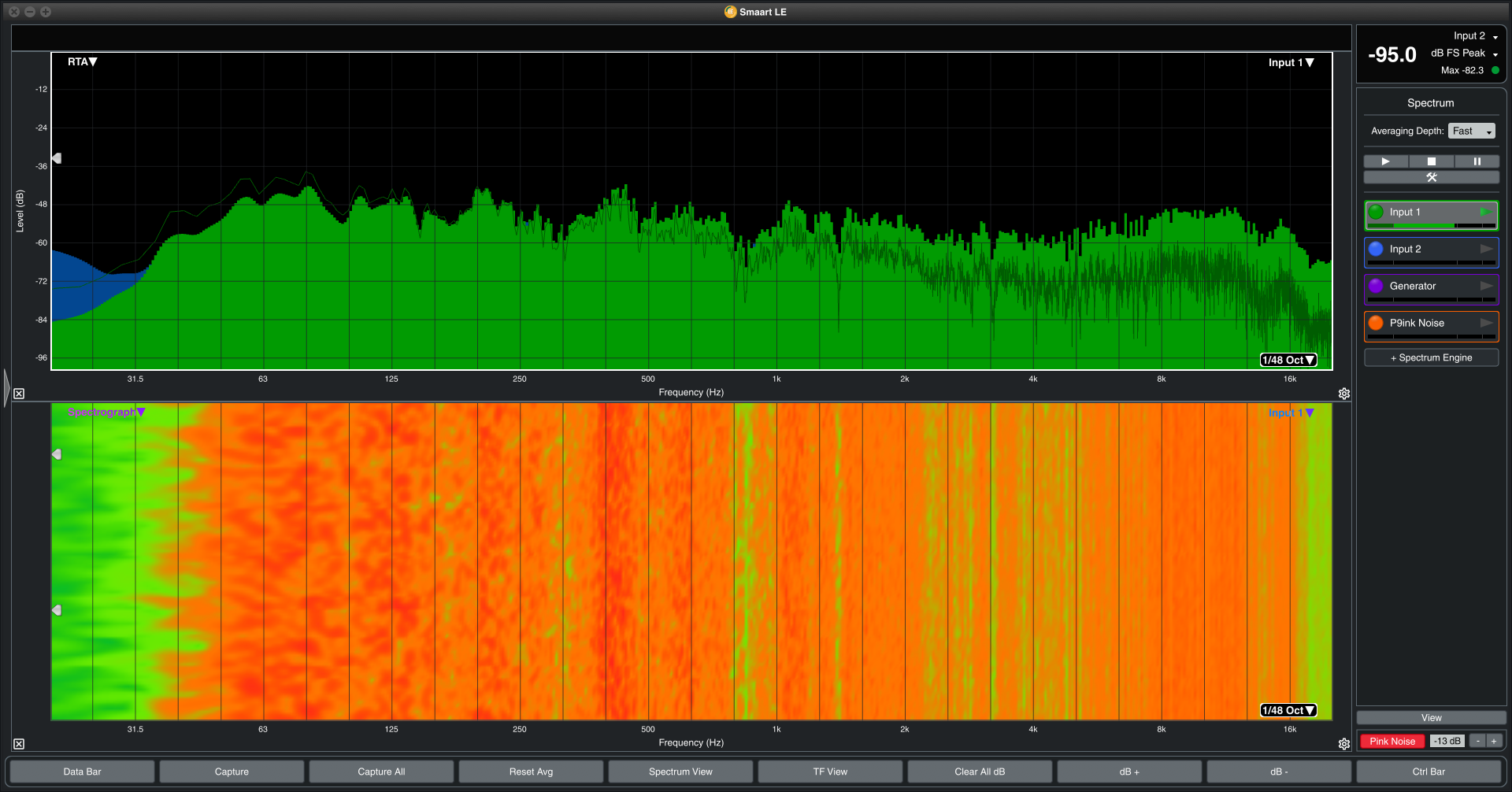Increase generator level with plus button
The height and width of the screenshot is (792, 1512).
pyautogui.click(x=1494, y=741)
